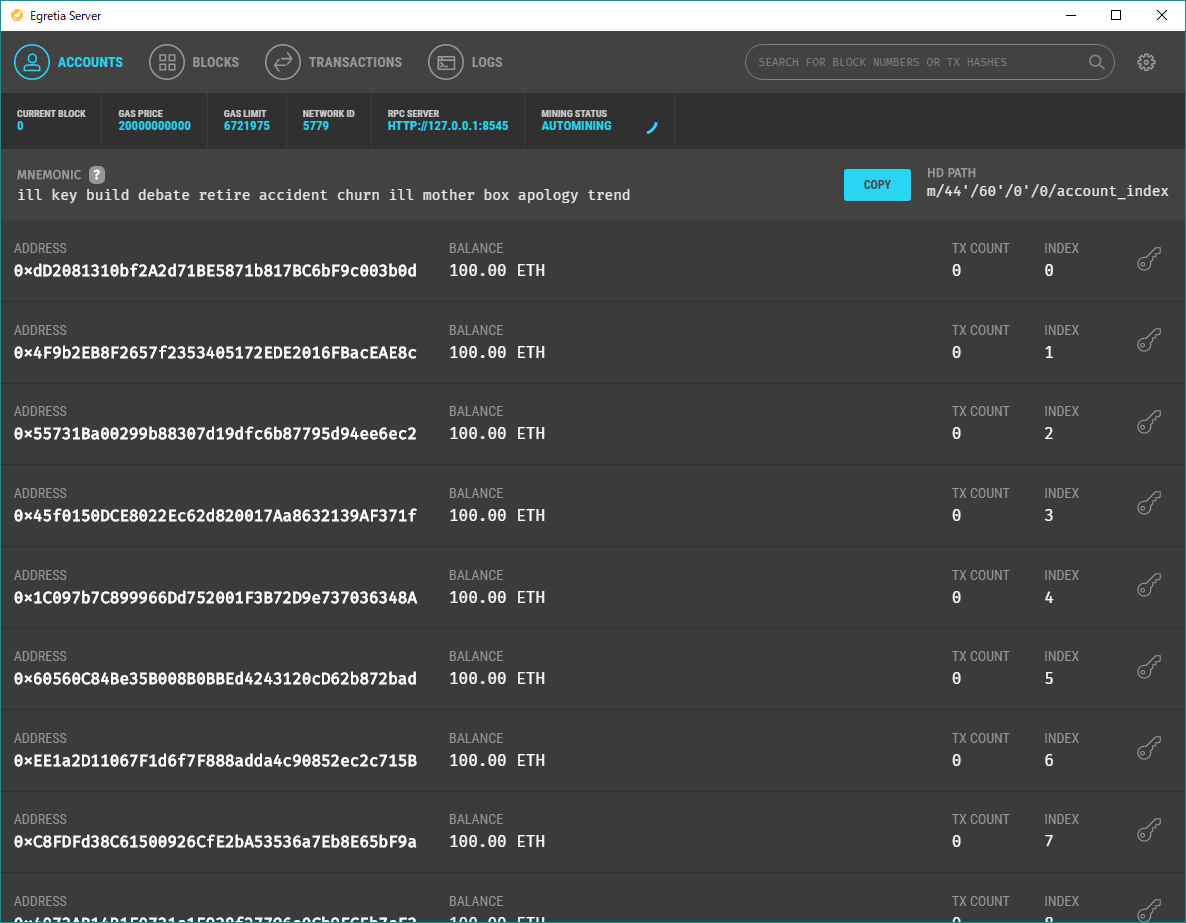This screenshot has height=923, width=1186.
Task: Click key icon beside account index 7
Action: click(x=1148, y=830)
